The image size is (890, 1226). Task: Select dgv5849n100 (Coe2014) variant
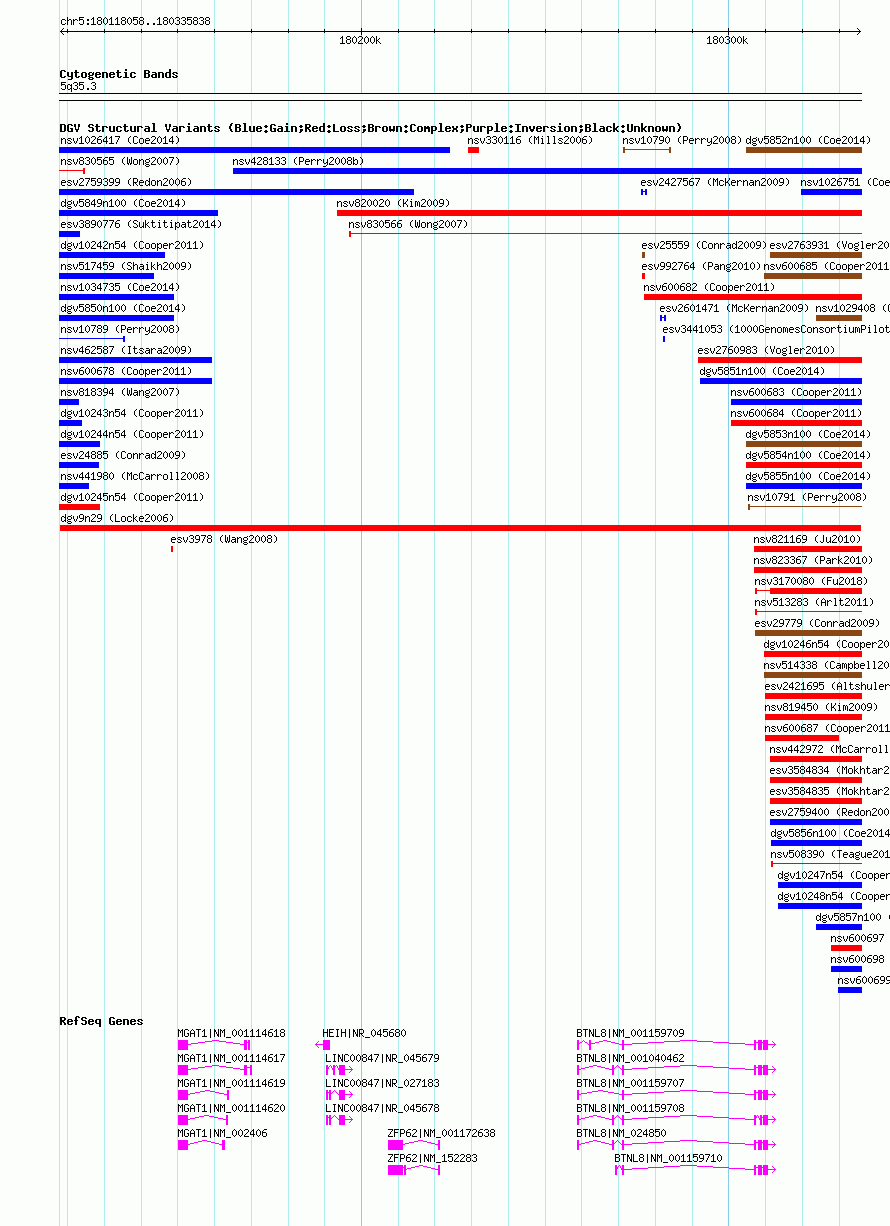tap(138, 213)
